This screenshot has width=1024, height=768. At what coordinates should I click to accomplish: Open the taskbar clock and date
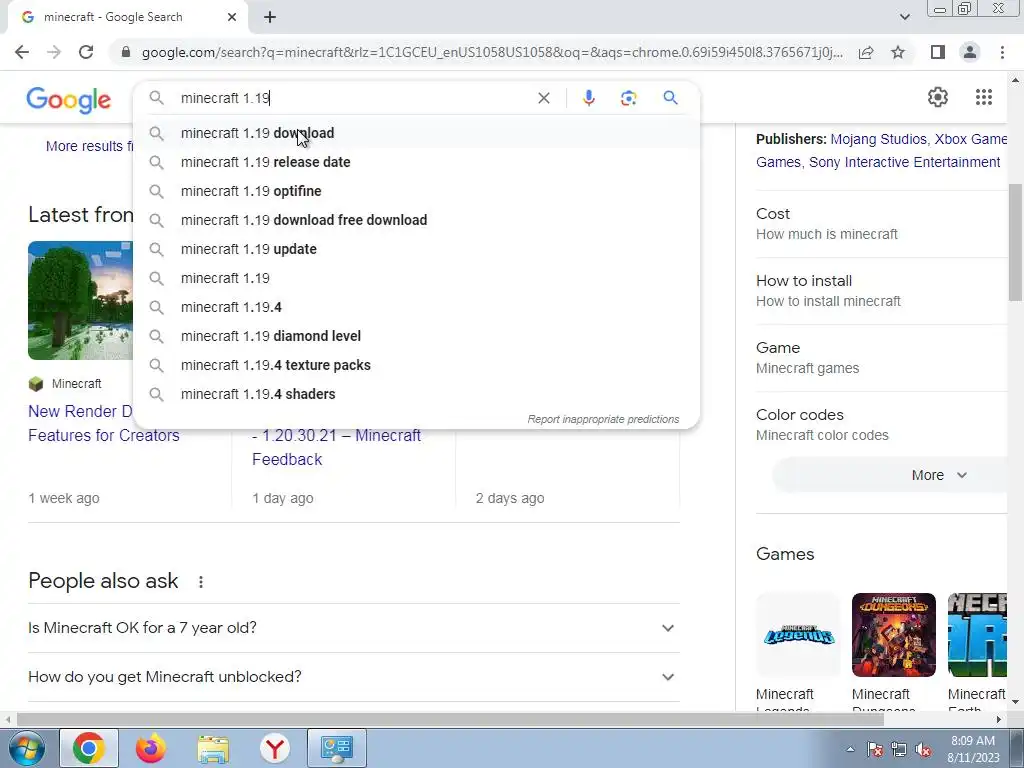coord(973,749)
